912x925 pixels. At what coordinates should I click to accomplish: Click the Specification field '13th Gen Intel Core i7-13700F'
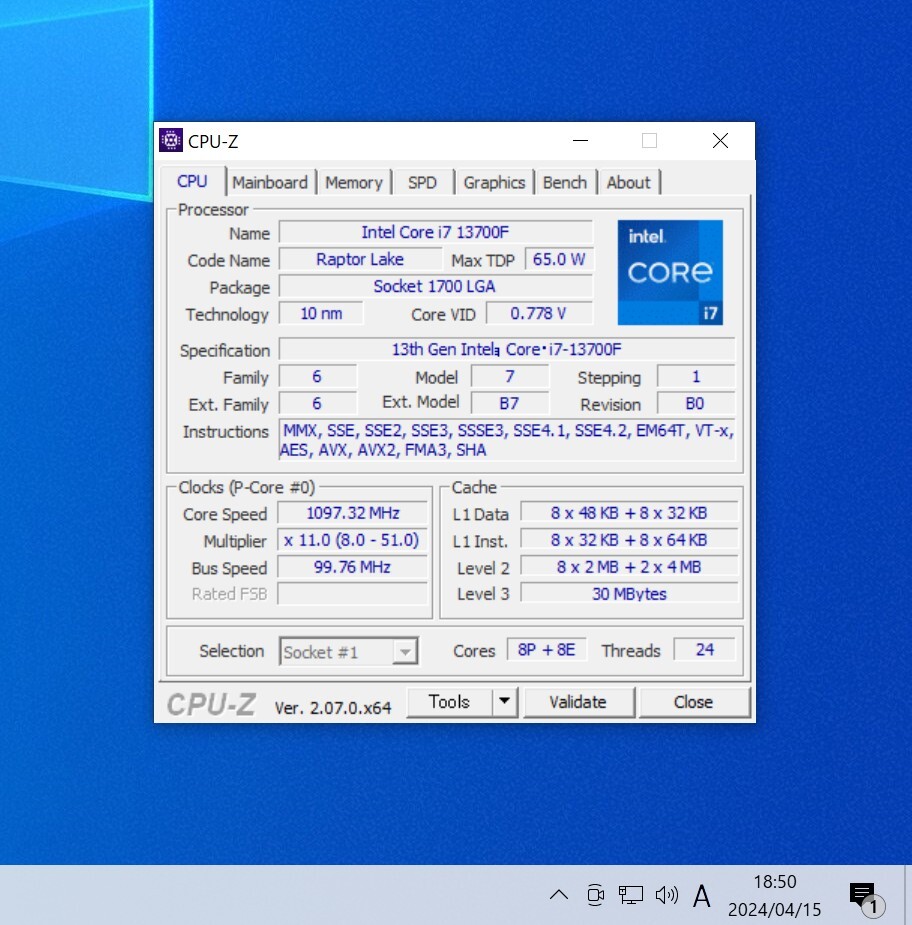click(x=507, y=349)
